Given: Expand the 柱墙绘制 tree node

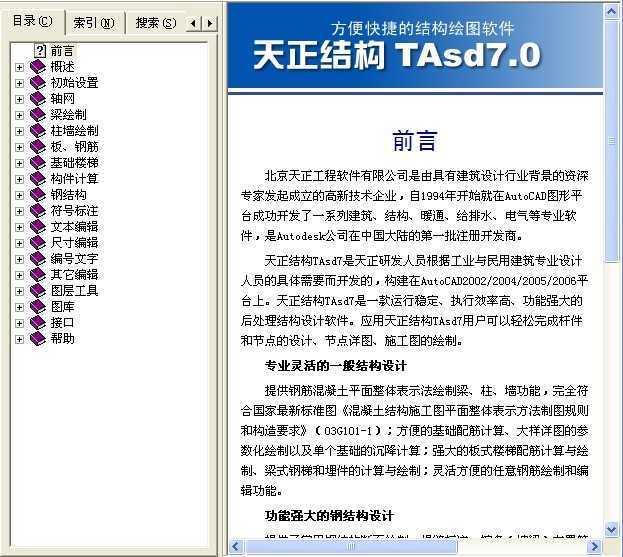Looking at the screenshot, I should coord(19,132).
